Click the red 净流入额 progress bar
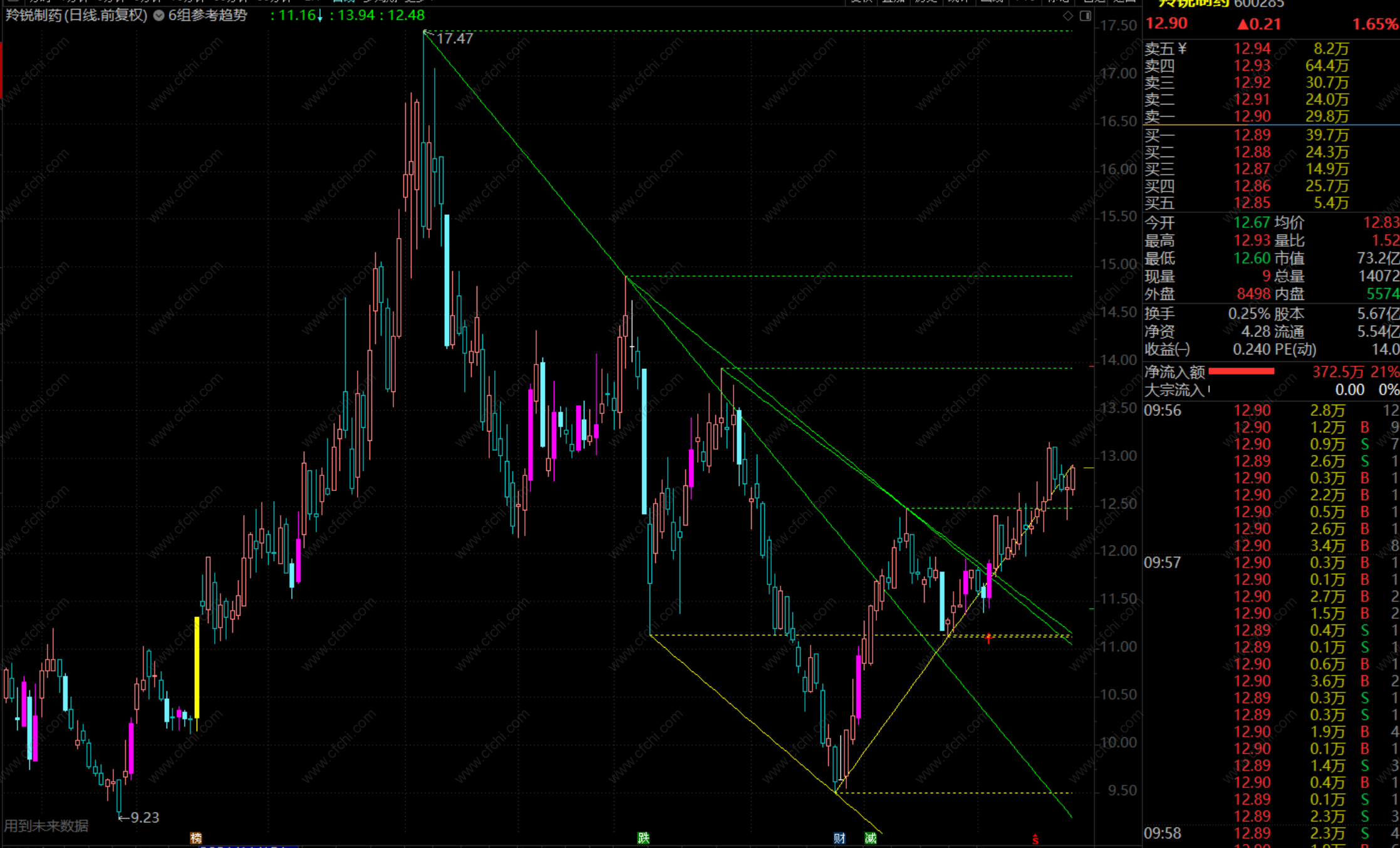This screenshot has height=848, width=1400. pyautogui.click(x=1241, y=371)
